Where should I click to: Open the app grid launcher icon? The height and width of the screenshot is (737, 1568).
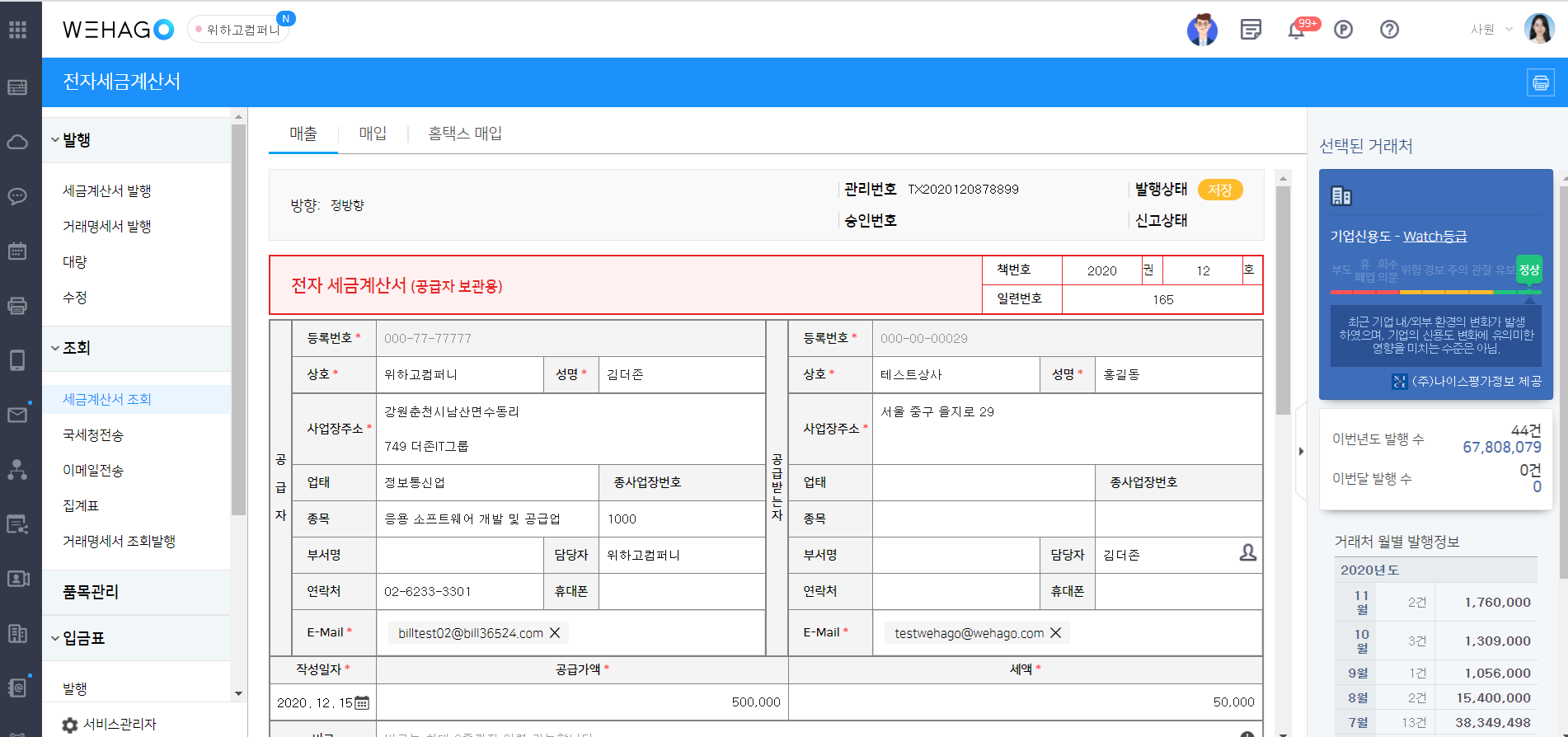click(x=18, y=30)
